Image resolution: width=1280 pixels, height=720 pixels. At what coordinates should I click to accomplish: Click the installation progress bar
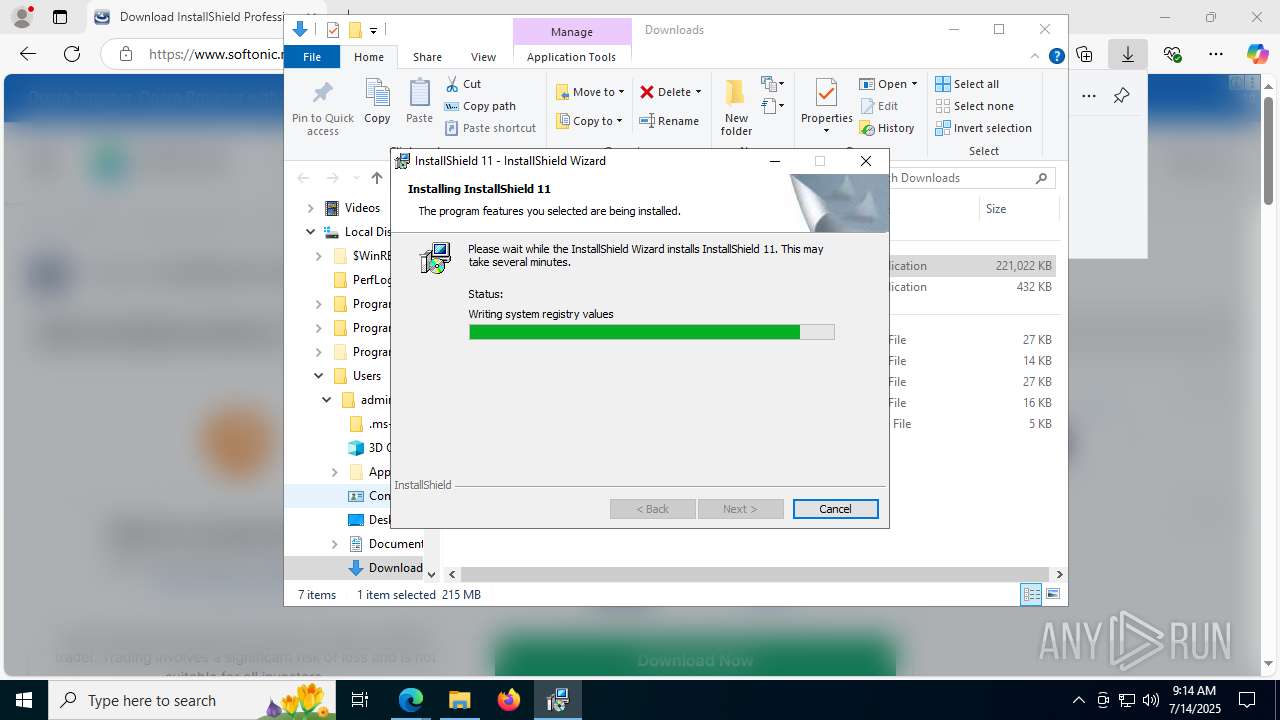(651, 332)
